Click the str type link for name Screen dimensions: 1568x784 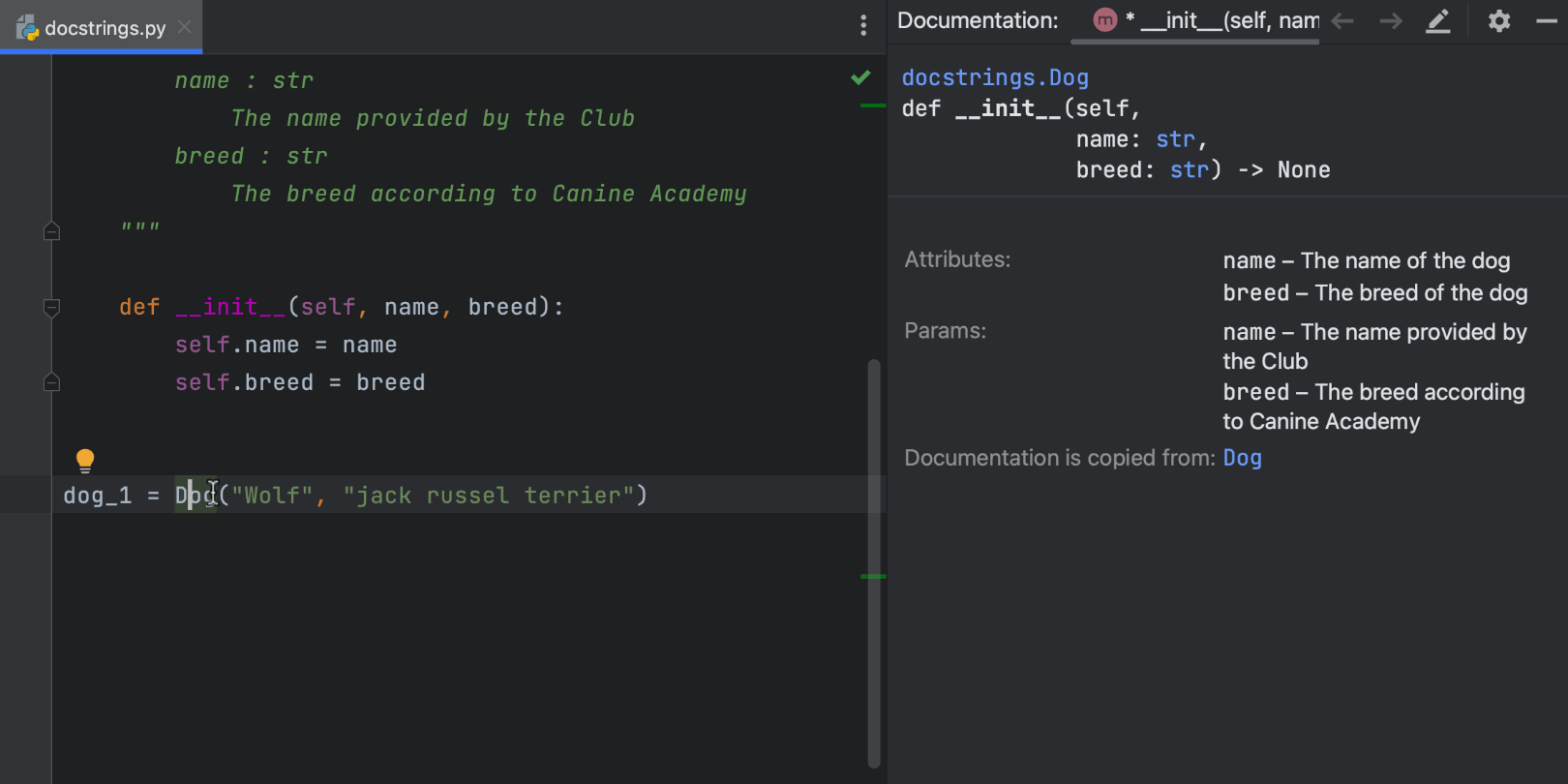[x=1175, y=139]
